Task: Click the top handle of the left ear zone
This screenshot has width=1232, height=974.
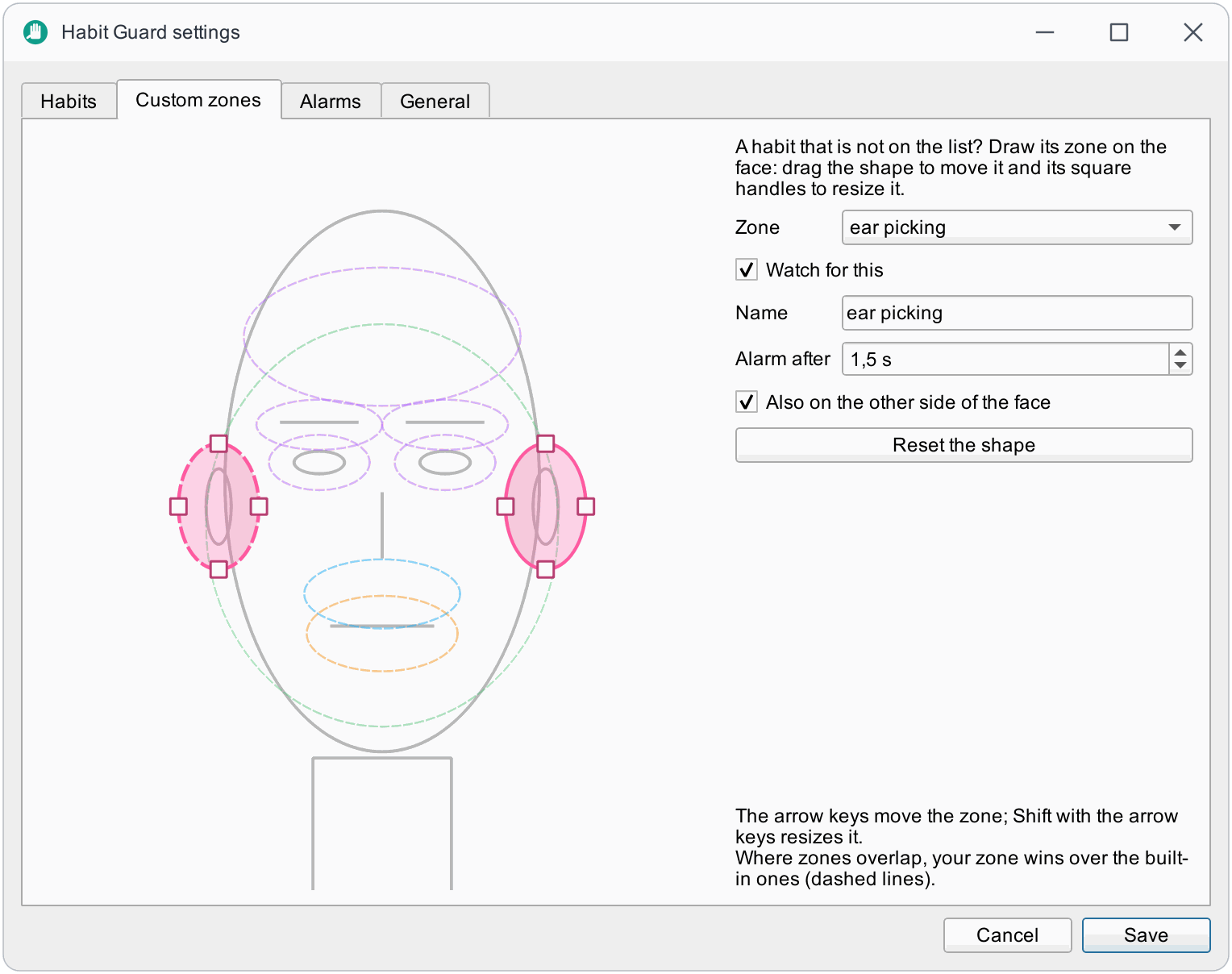Action: (219, 443)
